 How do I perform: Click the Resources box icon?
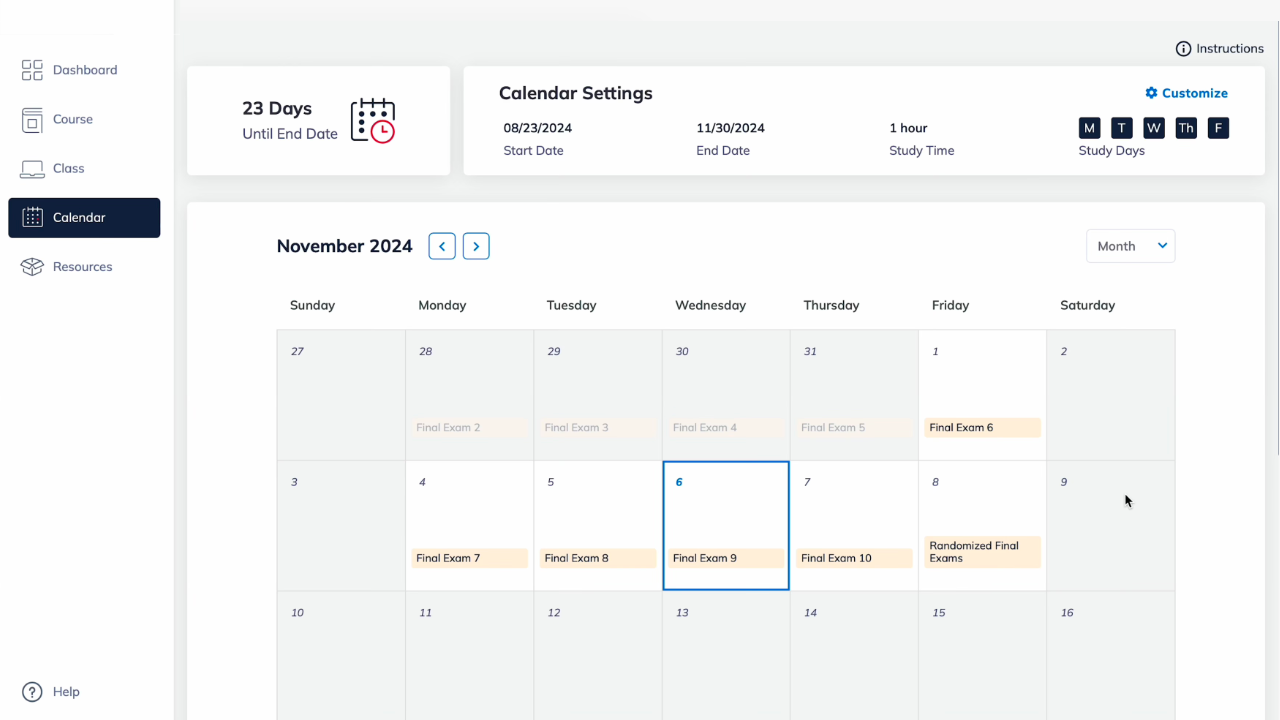(32, 267)
